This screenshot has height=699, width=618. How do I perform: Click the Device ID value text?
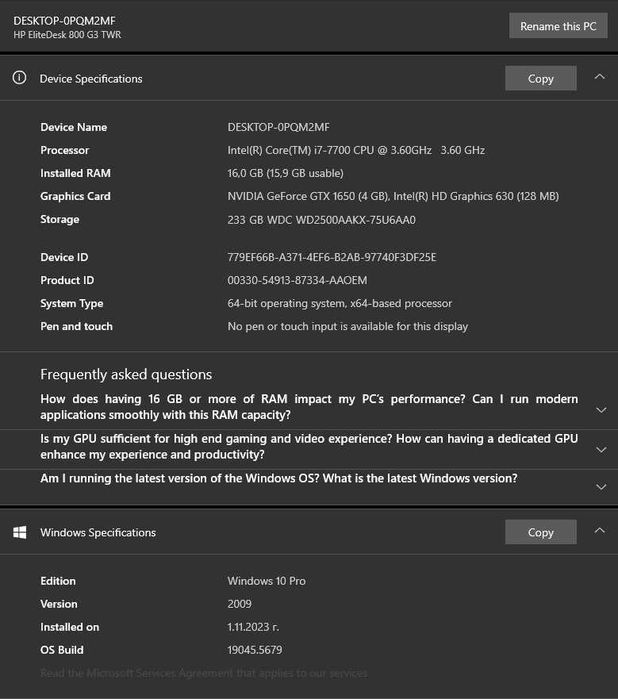[332, 257]
